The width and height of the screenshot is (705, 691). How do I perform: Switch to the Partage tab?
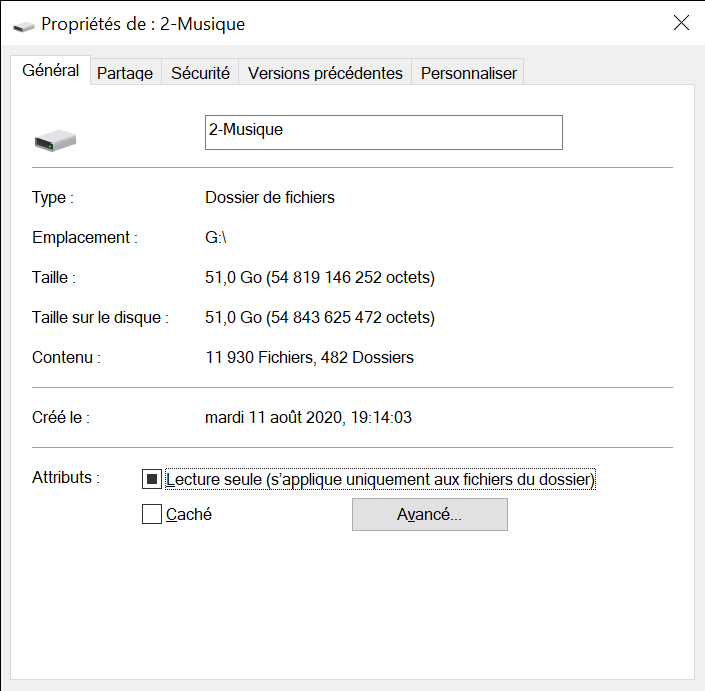[x=125, y=73]
